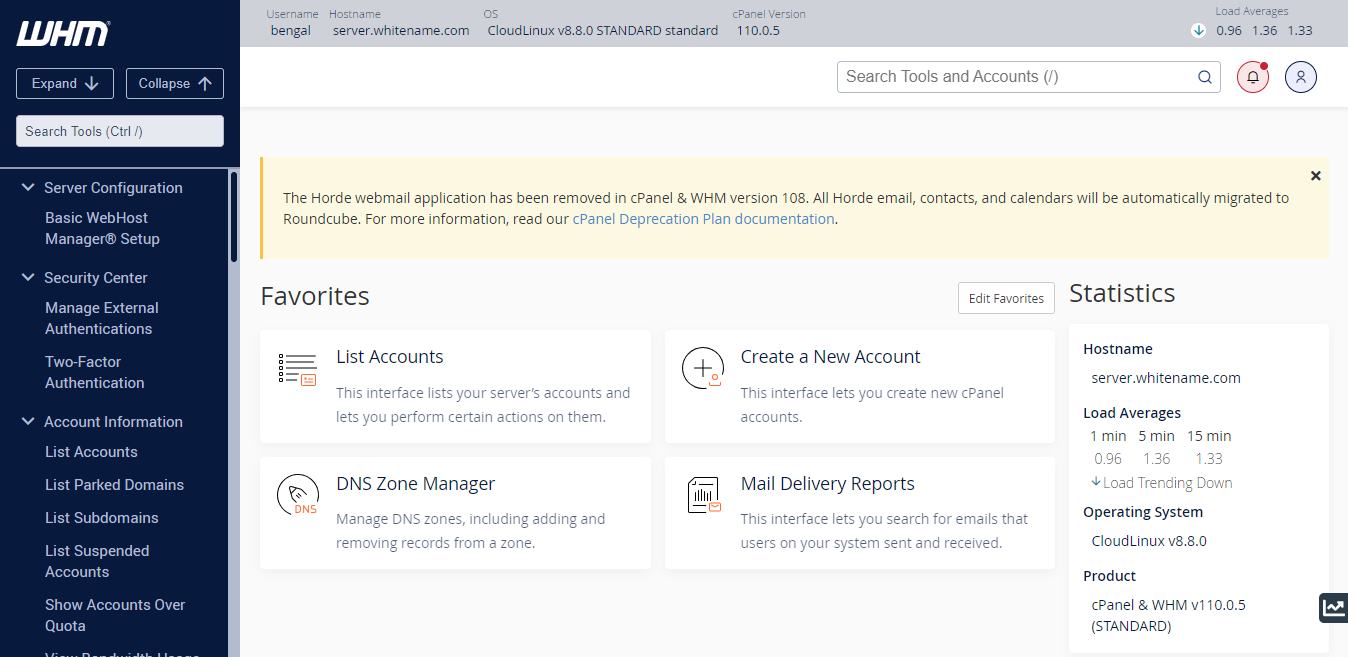Open the cPanel Deprecation Plan documentation link
This screenshot has height=657, width=1348.
point(703,219)
